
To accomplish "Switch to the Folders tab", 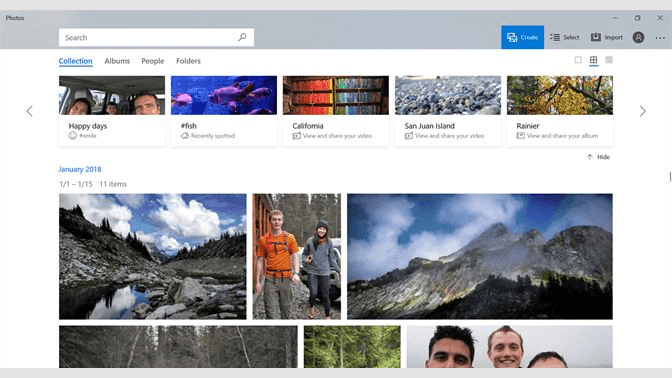I will coord(188,61).
